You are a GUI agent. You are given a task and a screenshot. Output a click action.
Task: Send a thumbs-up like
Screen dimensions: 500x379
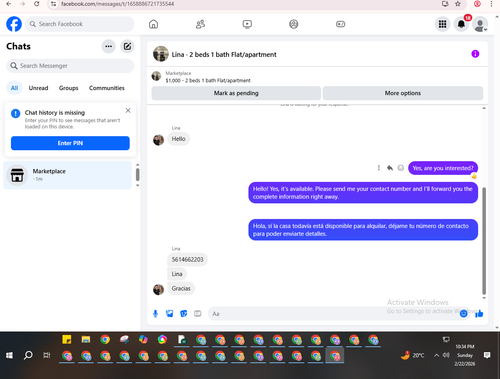click(479, 314)
